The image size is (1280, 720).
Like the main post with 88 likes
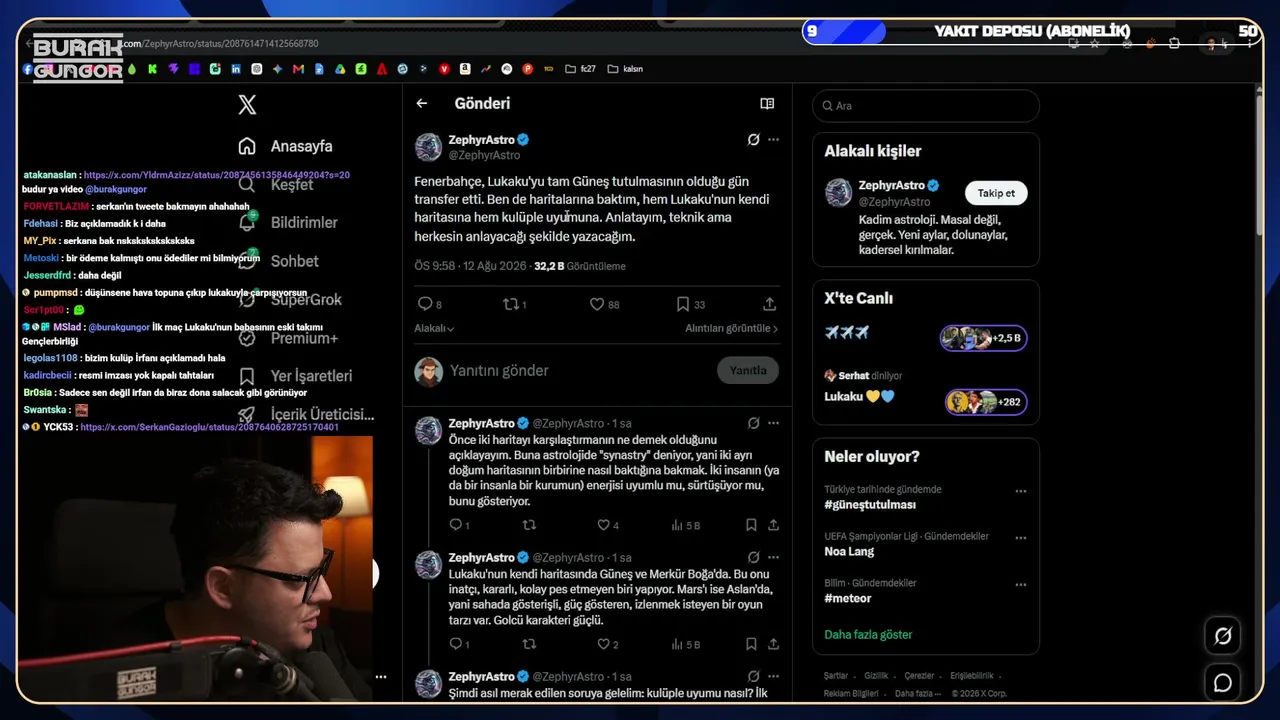pos(604,304)
